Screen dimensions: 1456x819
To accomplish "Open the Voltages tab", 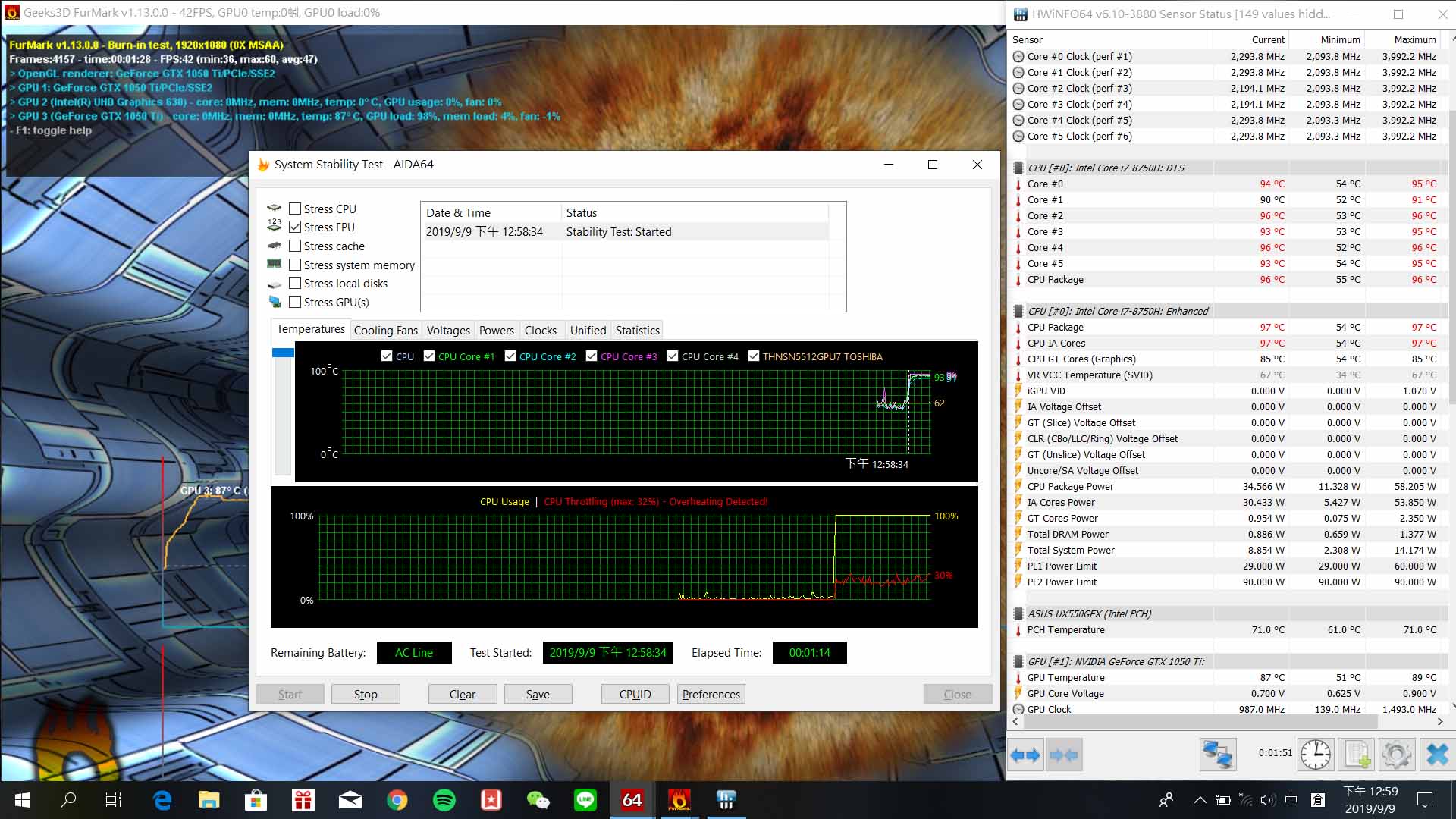I will (x=448, y=331).
